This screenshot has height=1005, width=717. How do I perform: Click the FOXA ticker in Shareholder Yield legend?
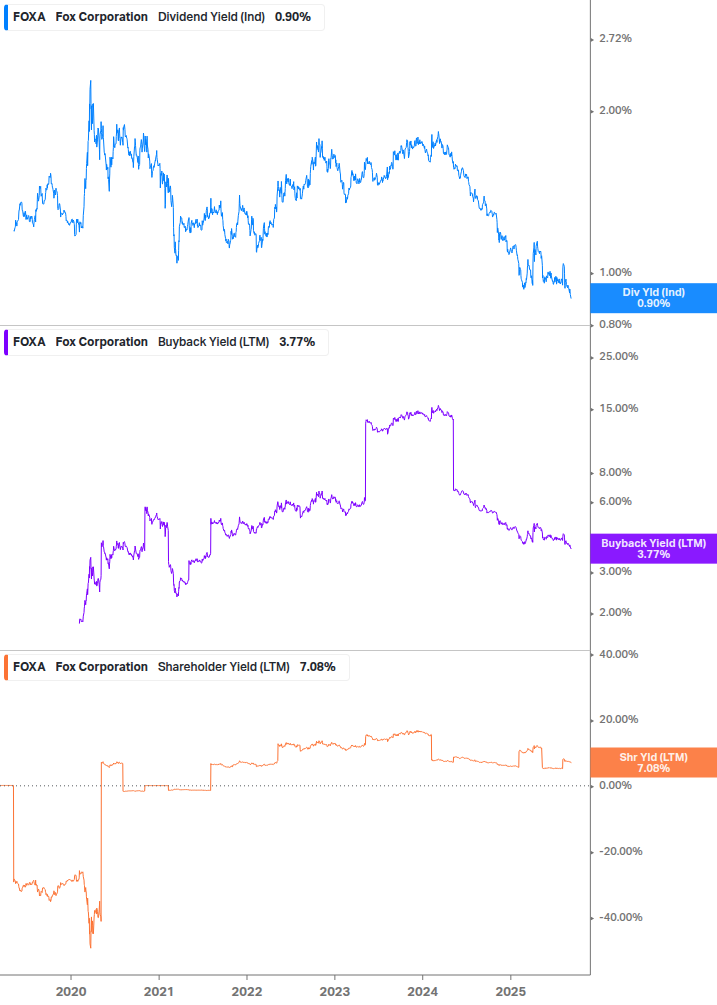(x=29, y=667)
